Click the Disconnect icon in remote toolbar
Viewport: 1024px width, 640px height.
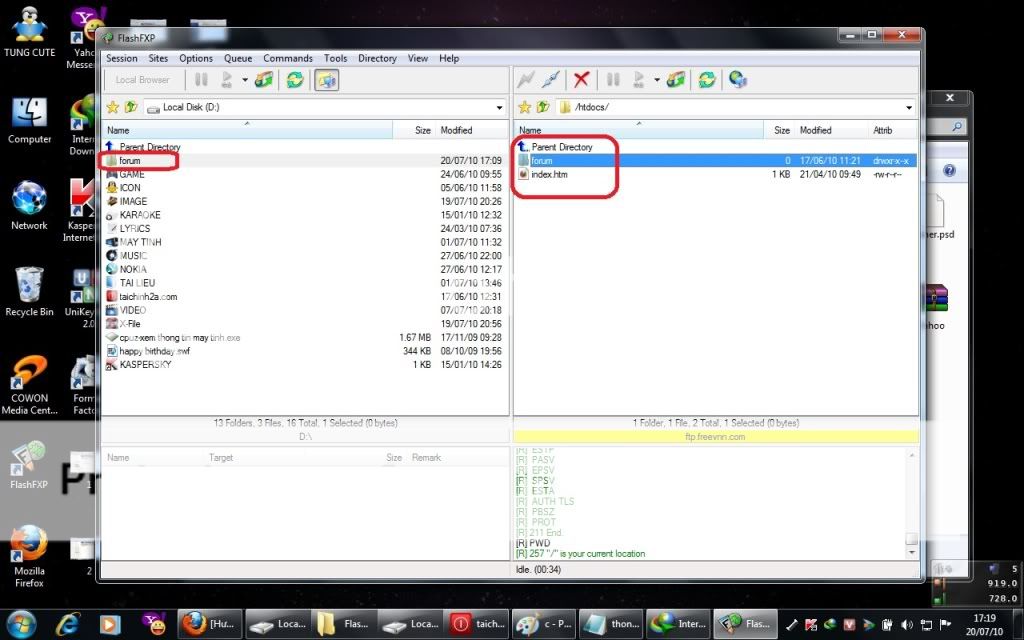click(x=550, y=80)
